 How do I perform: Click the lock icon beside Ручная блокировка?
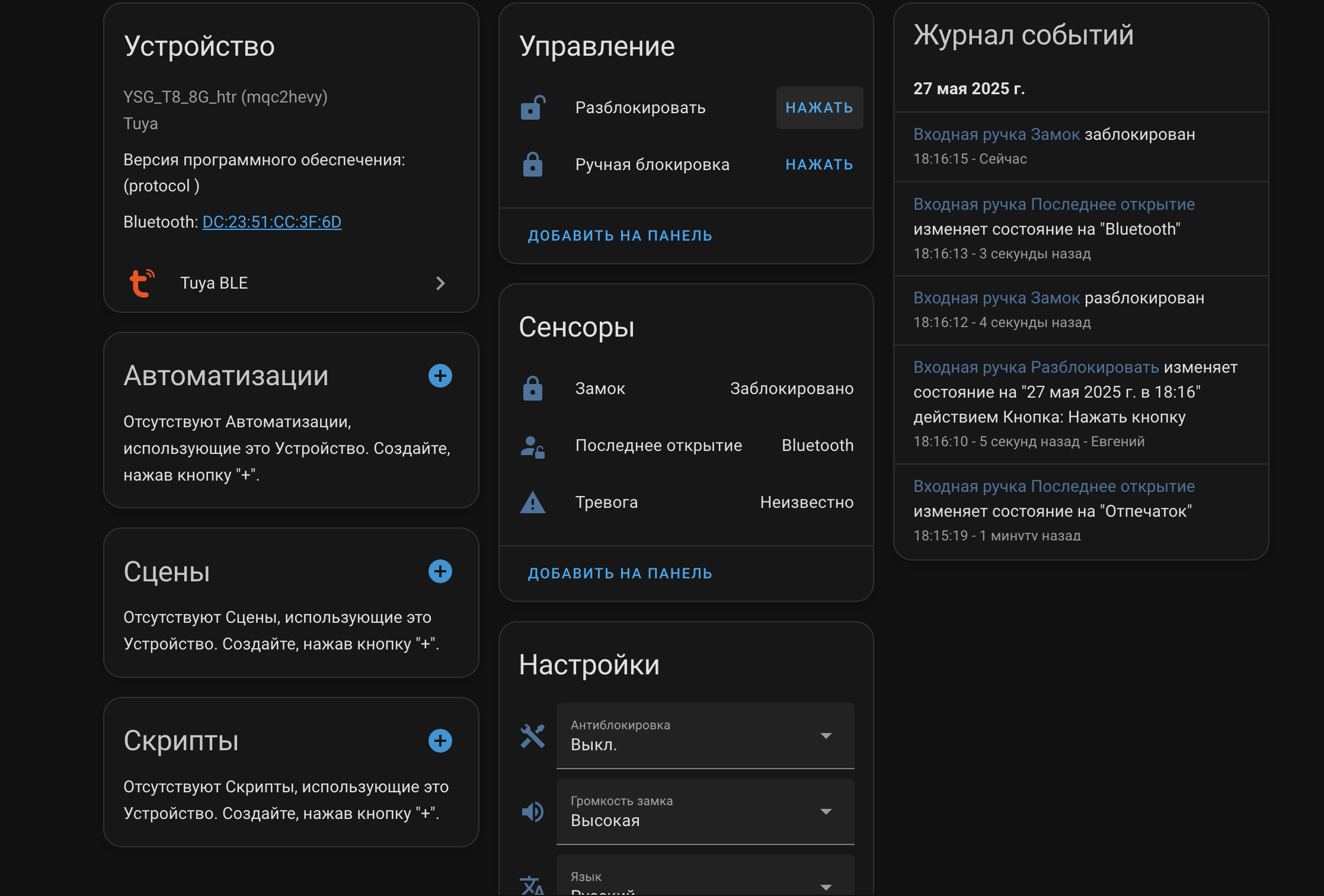[532, 164]
